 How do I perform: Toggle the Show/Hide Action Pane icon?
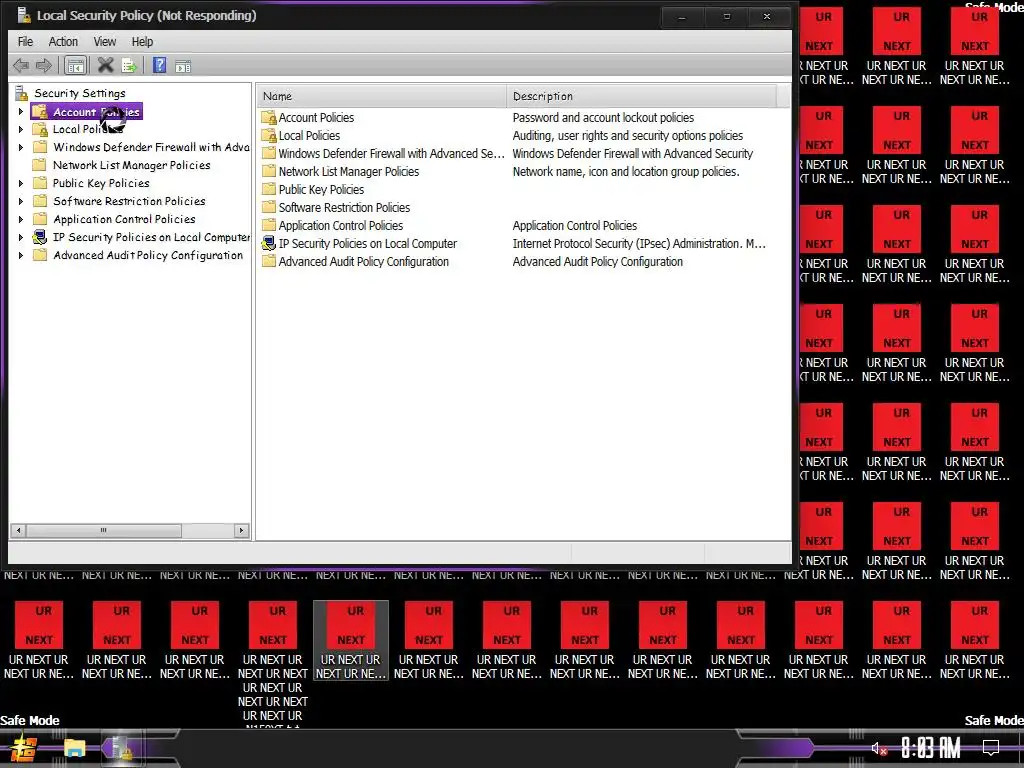pyautogui.click(x=183, y=66)
